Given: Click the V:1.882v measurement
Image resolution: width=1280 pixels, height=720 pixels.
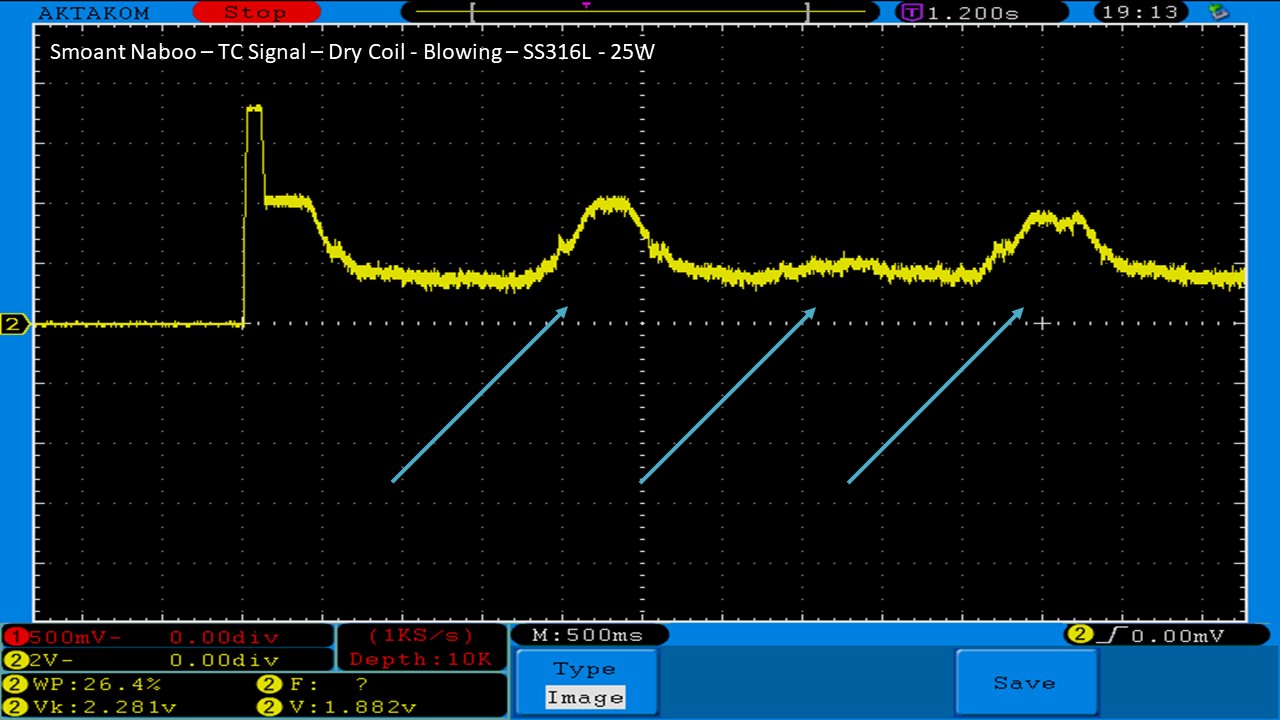Looking at the screenshot, I should tap(337, 707).
